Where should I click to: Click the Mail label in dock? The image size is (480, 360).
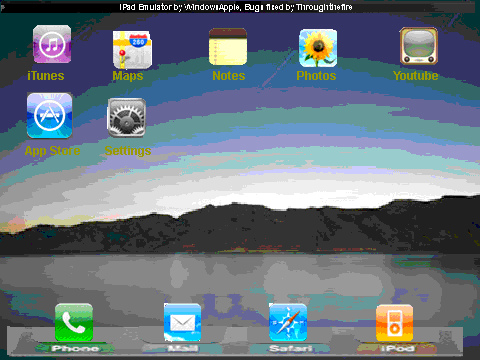pos(183,349)
